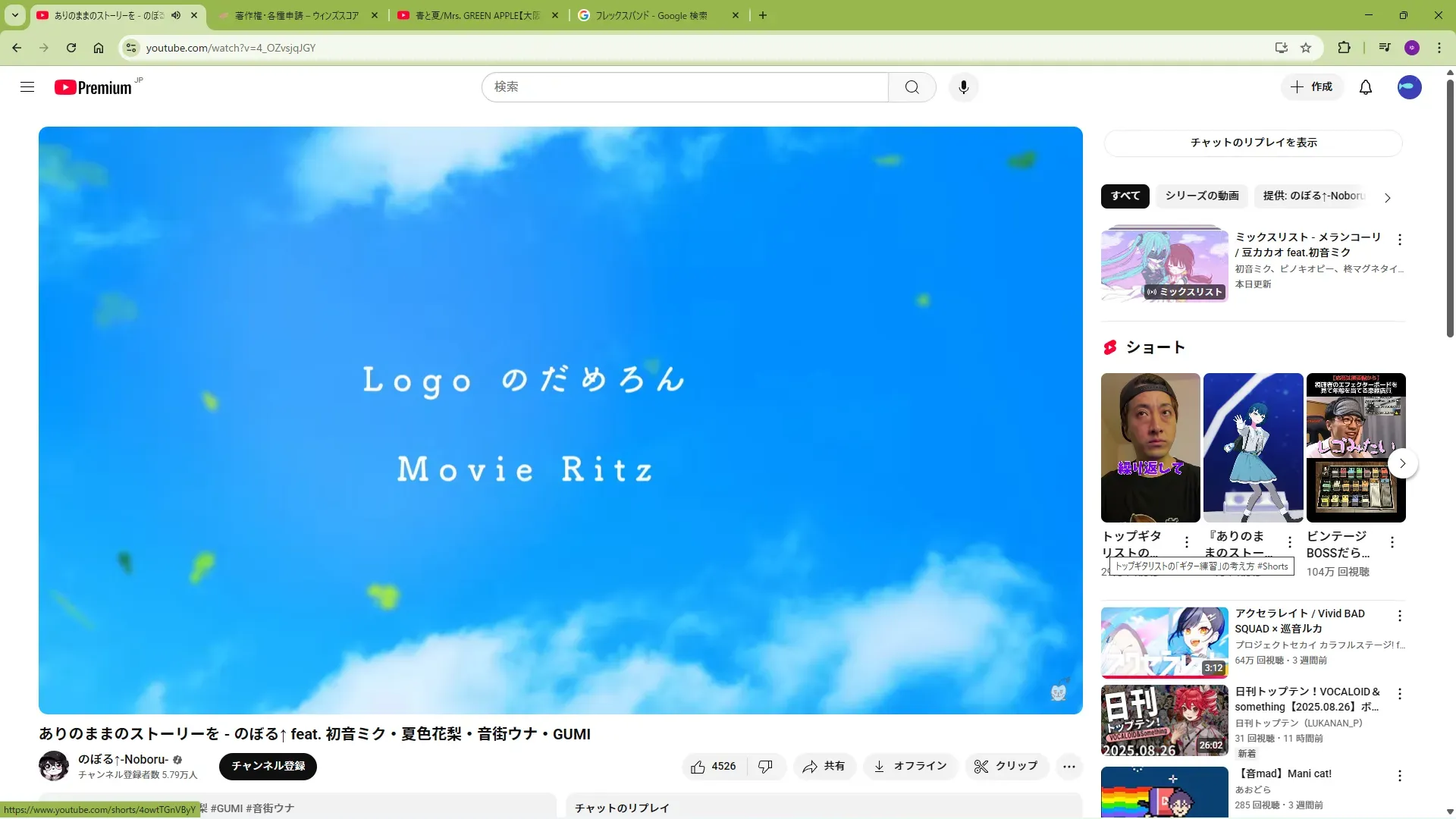The image size is (1456, 819).
Task: Open the Chrome extensions puzzle icon
Action: point(1344,48)
